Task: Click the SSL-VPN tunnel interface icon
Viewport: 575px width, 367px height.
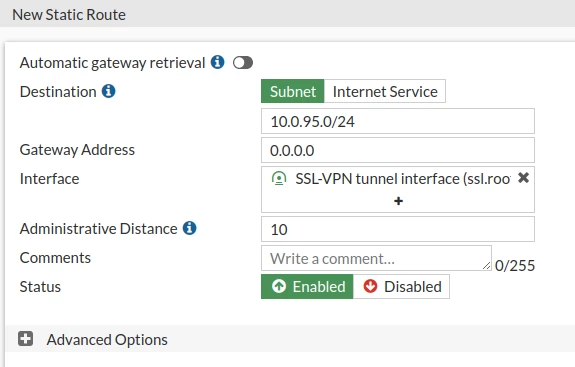Action: pyautogui.click(x=279, y=179)
